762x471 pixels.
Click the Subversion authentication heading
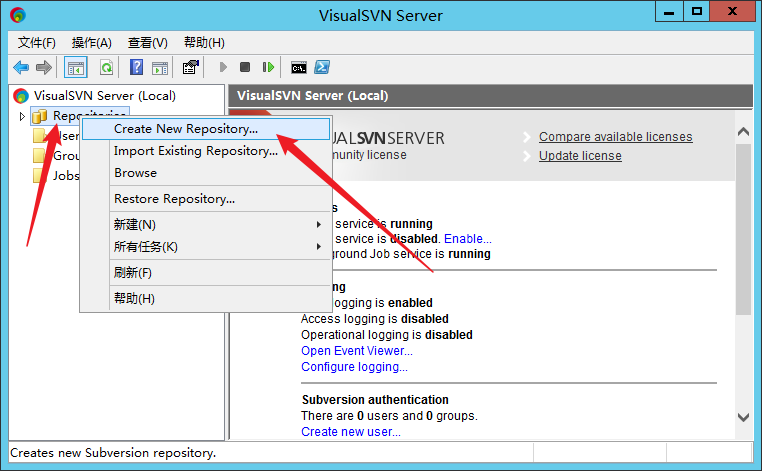point(375,400)
